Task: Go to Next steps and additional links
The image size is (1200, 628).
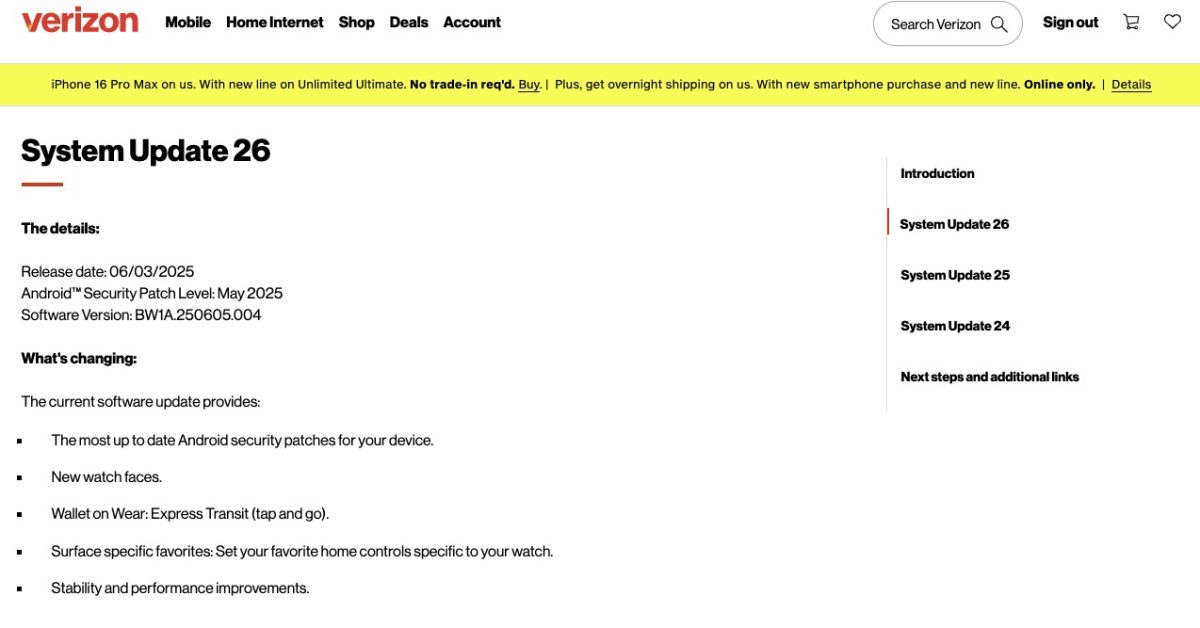Action: [990, 377]
